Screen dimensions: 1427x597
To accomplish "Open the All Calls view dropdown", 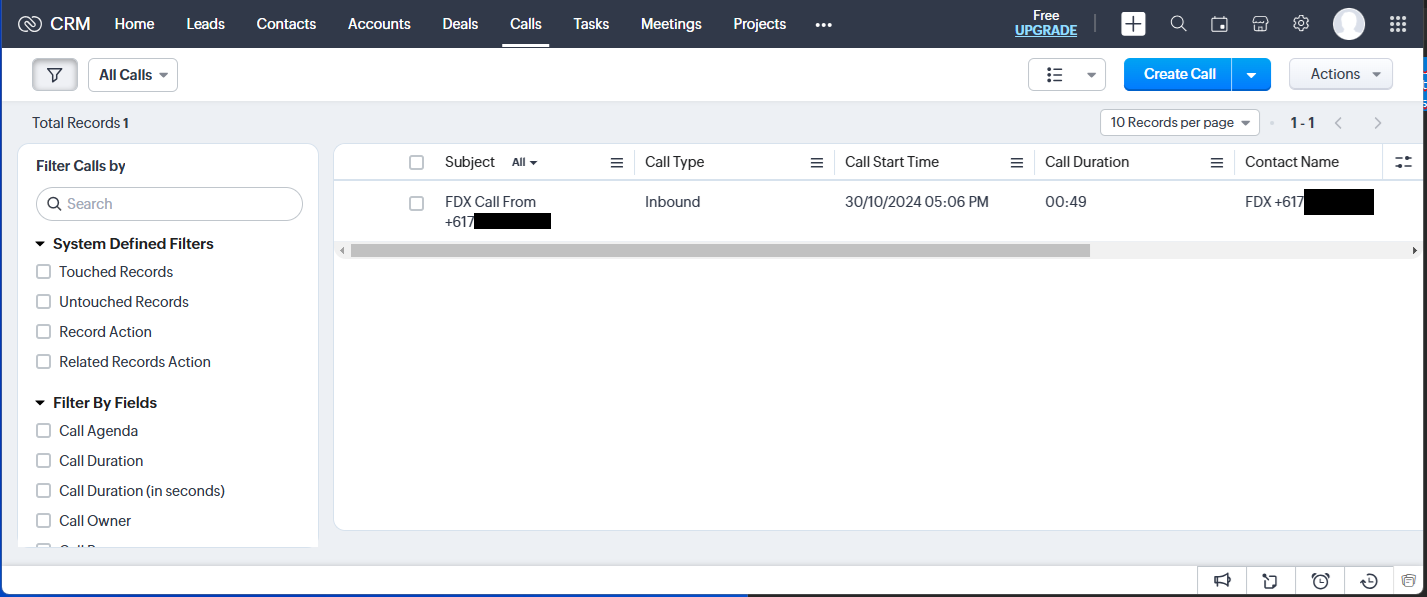I will coord(133,75).
